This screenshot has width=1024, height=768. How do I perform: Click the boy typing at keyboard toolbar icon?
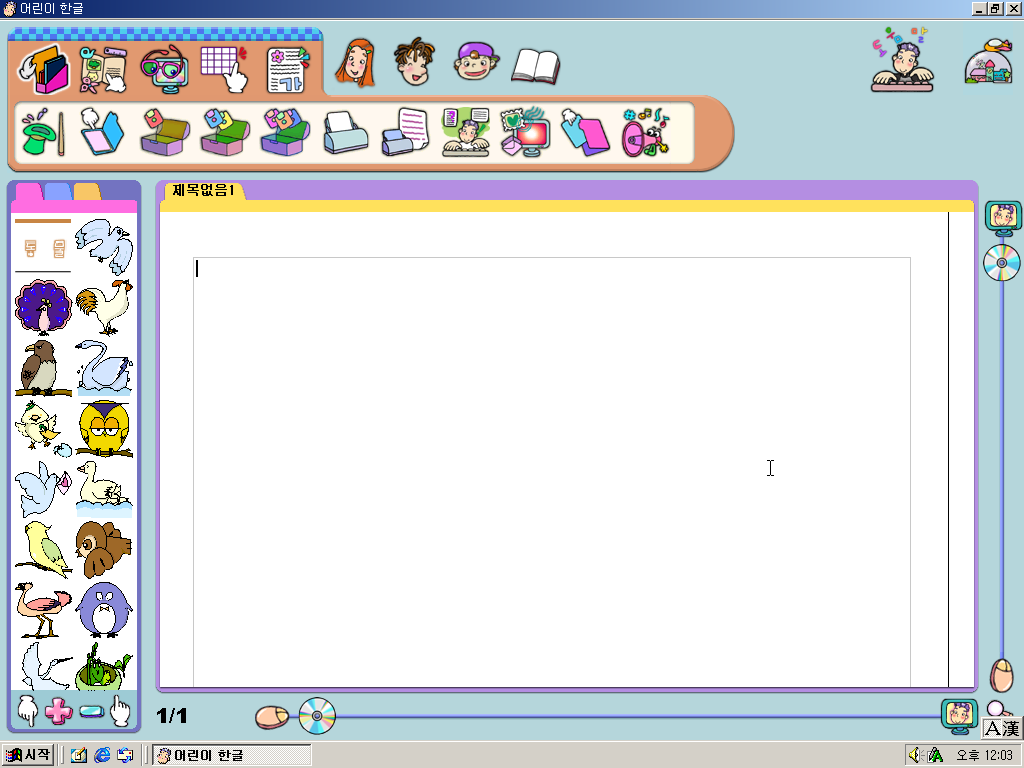tap(466, 133)
